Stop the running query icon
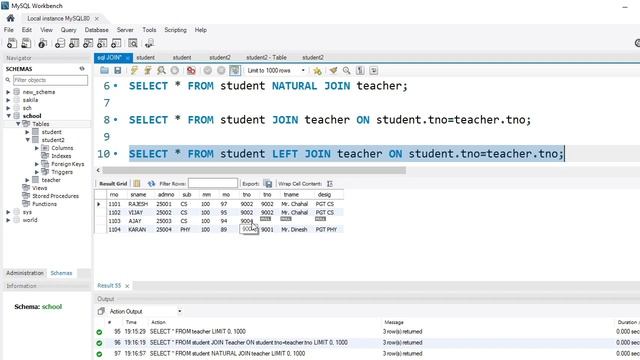640x360 pixels. [175, 71]
